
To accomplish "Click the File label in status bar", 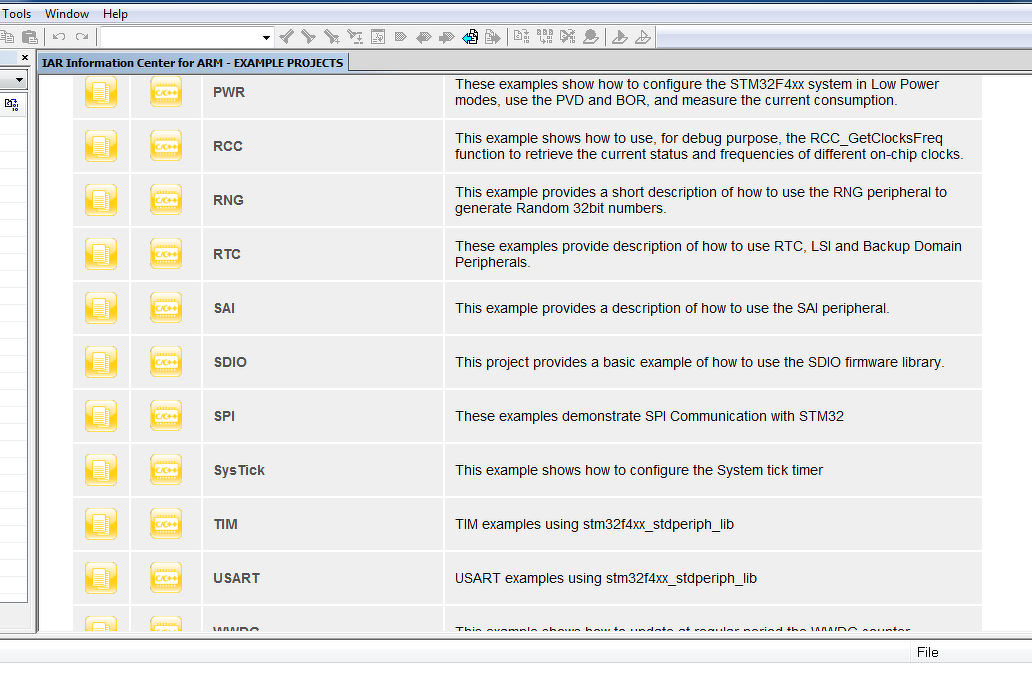I will (927, 652).
